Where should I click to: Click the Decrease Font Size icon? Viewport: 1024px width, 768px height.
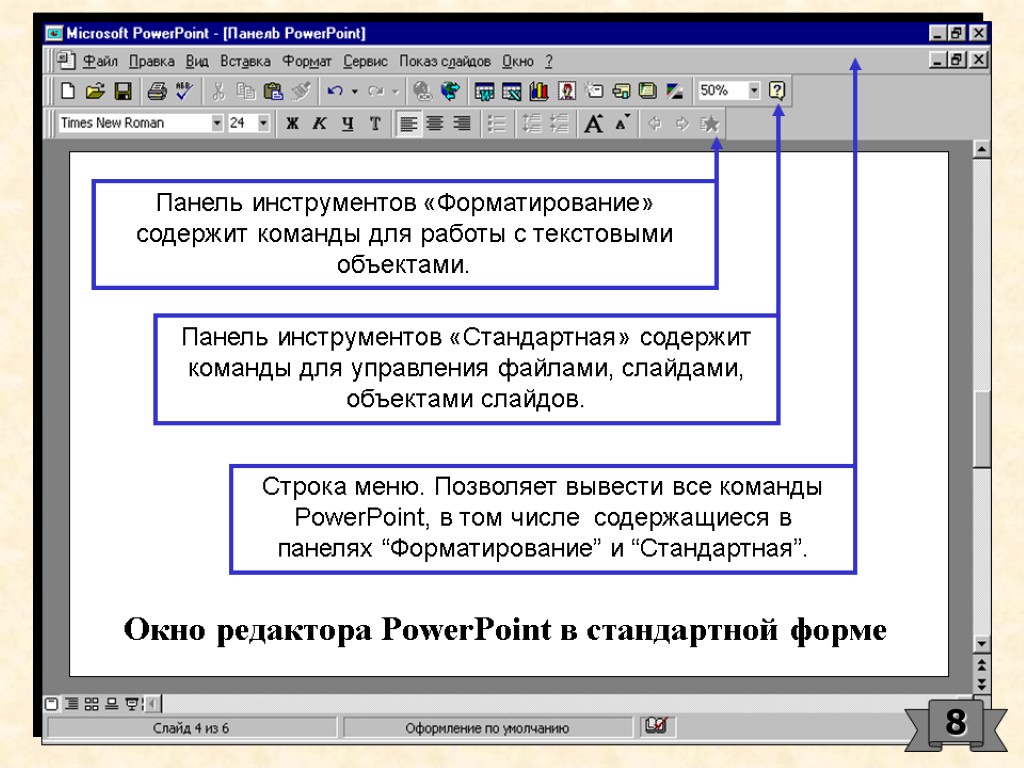(622, 123)
